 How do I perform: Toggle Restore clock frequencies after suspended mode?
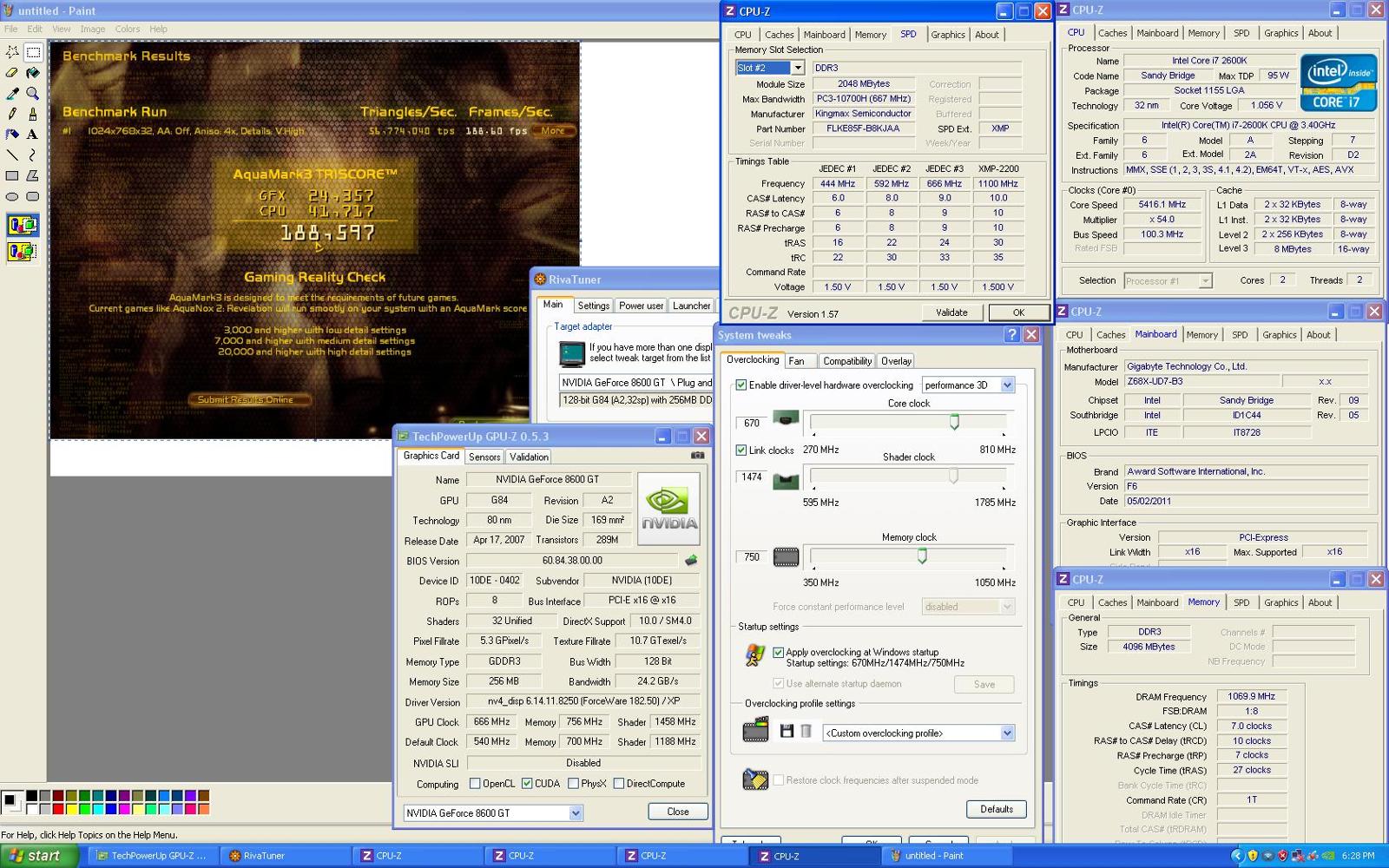coord(778,780)
